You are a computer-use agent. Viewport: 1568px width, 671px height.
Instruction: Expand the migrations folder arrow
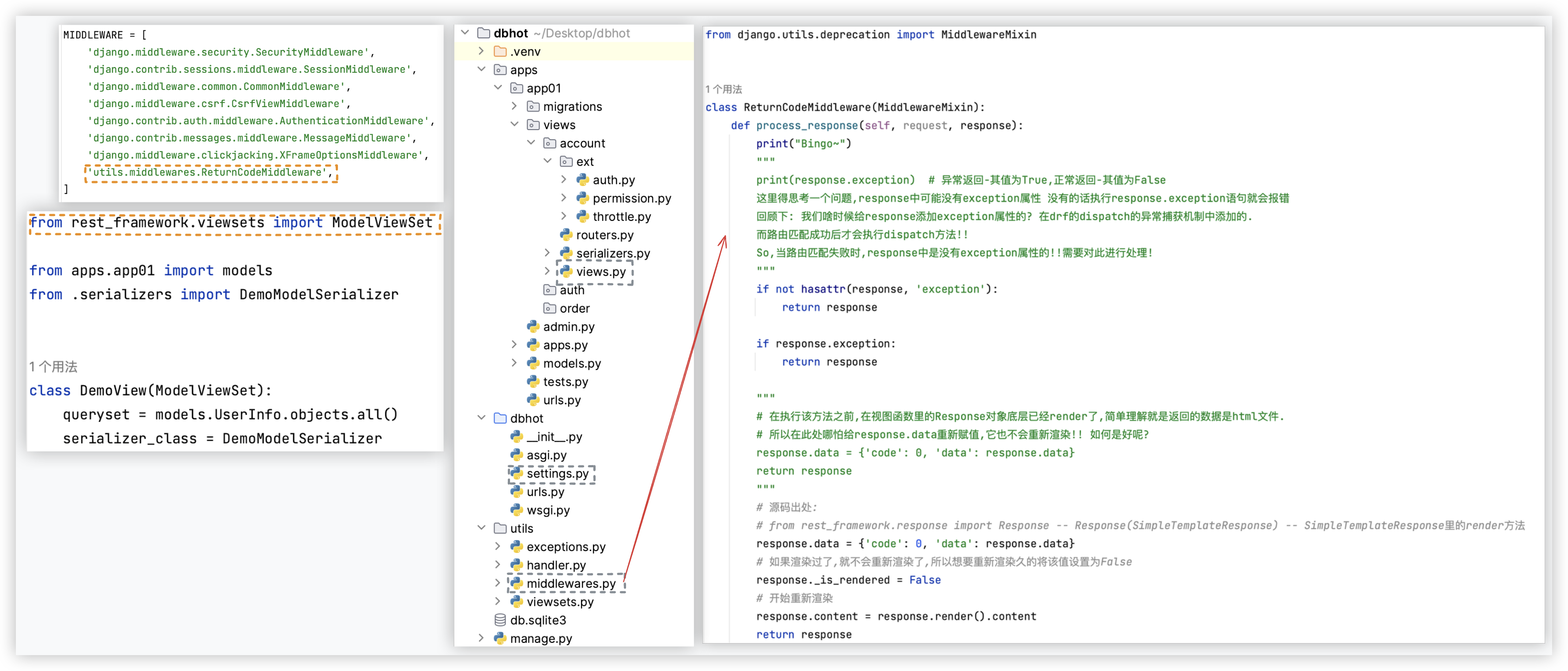point(514,106)
